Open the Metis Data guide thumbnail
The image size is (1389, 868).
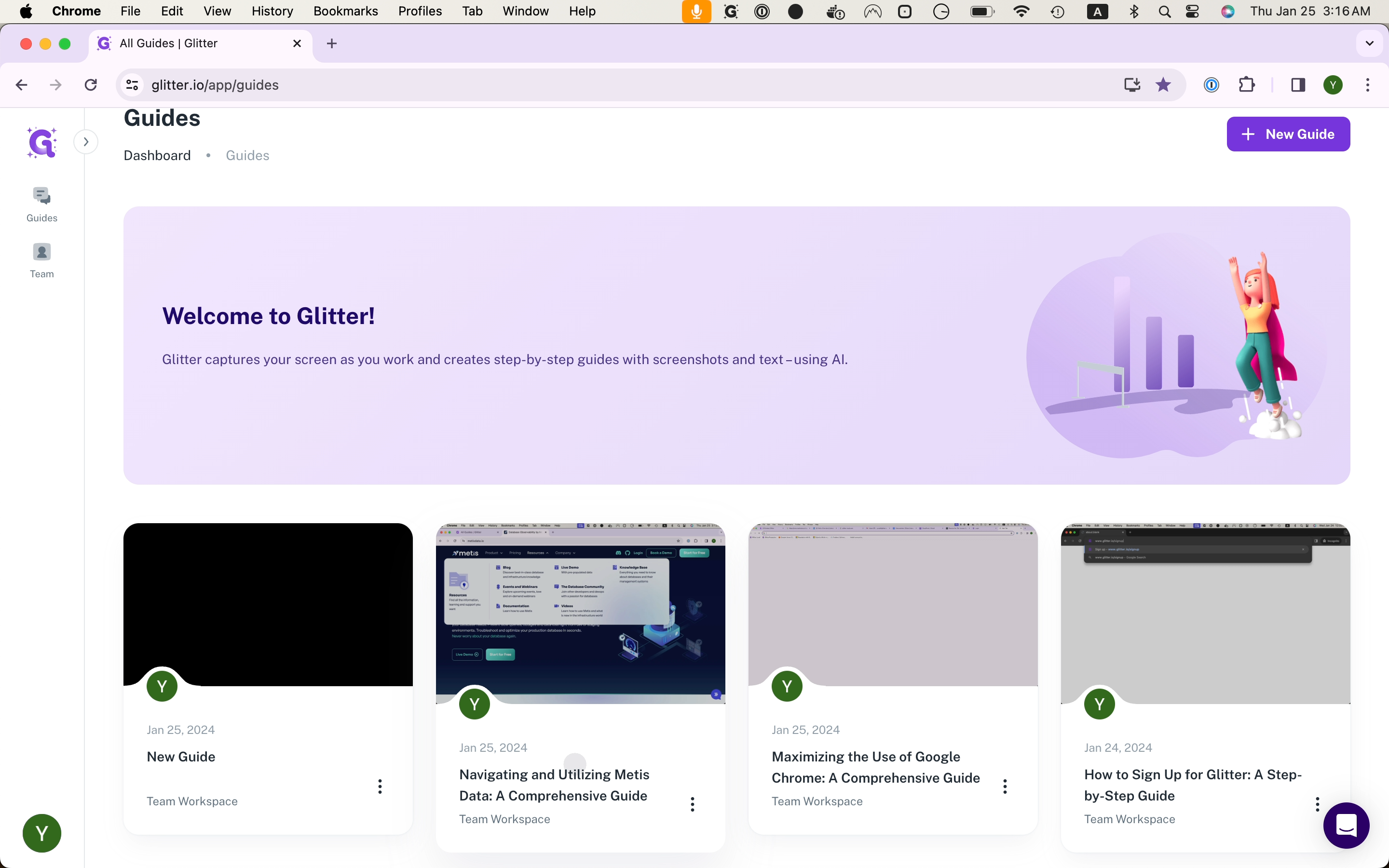(580, 613)
